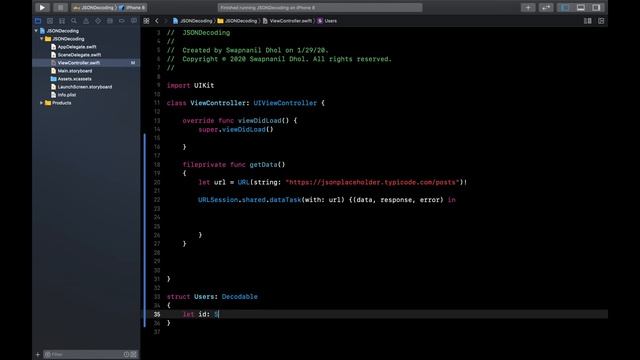Click line number 35 in the gutter
640x360 pixels.
coord(157,314)
